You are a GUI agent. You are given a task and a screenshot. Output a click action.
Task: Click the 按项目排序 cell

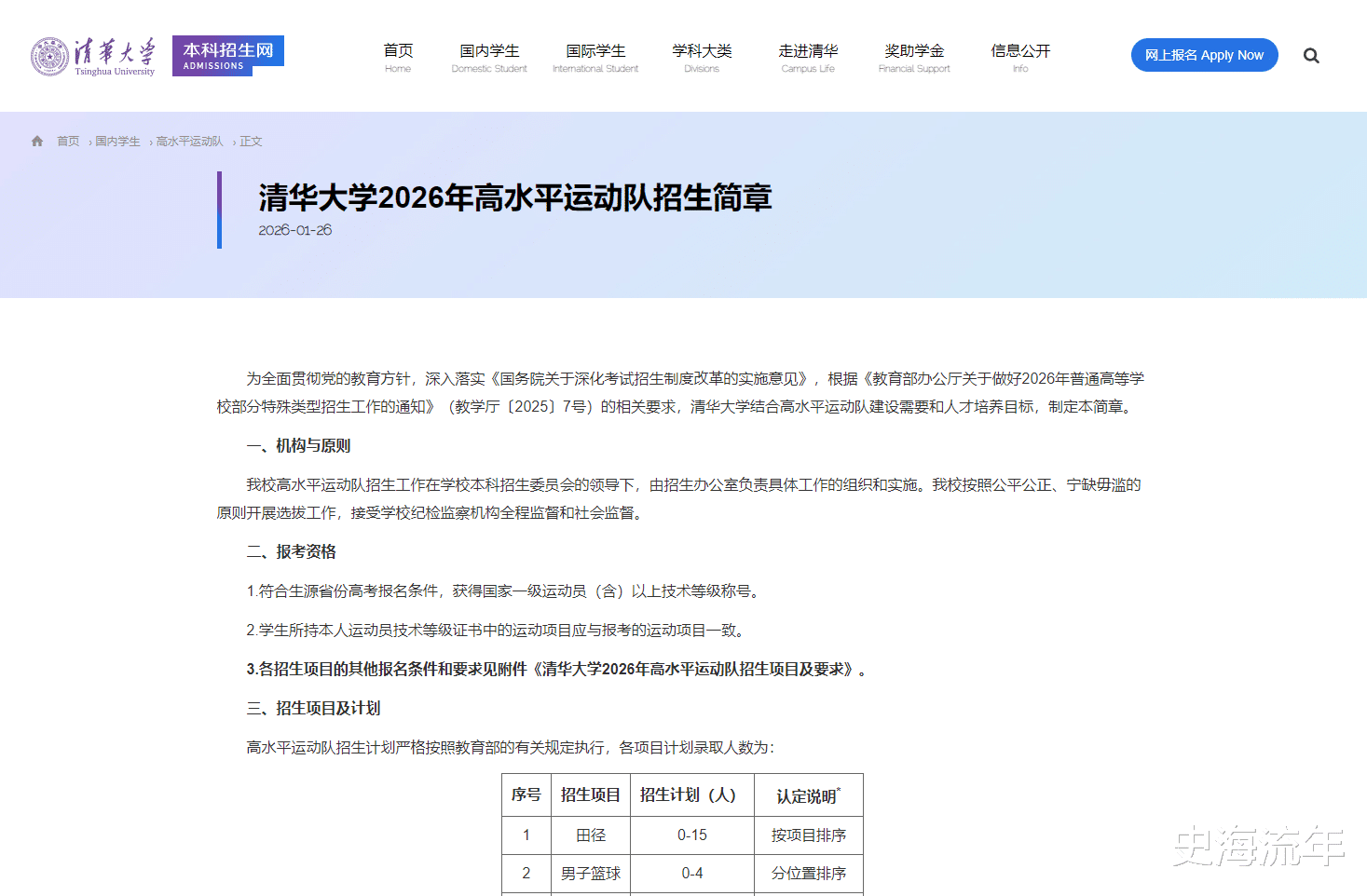809,835
